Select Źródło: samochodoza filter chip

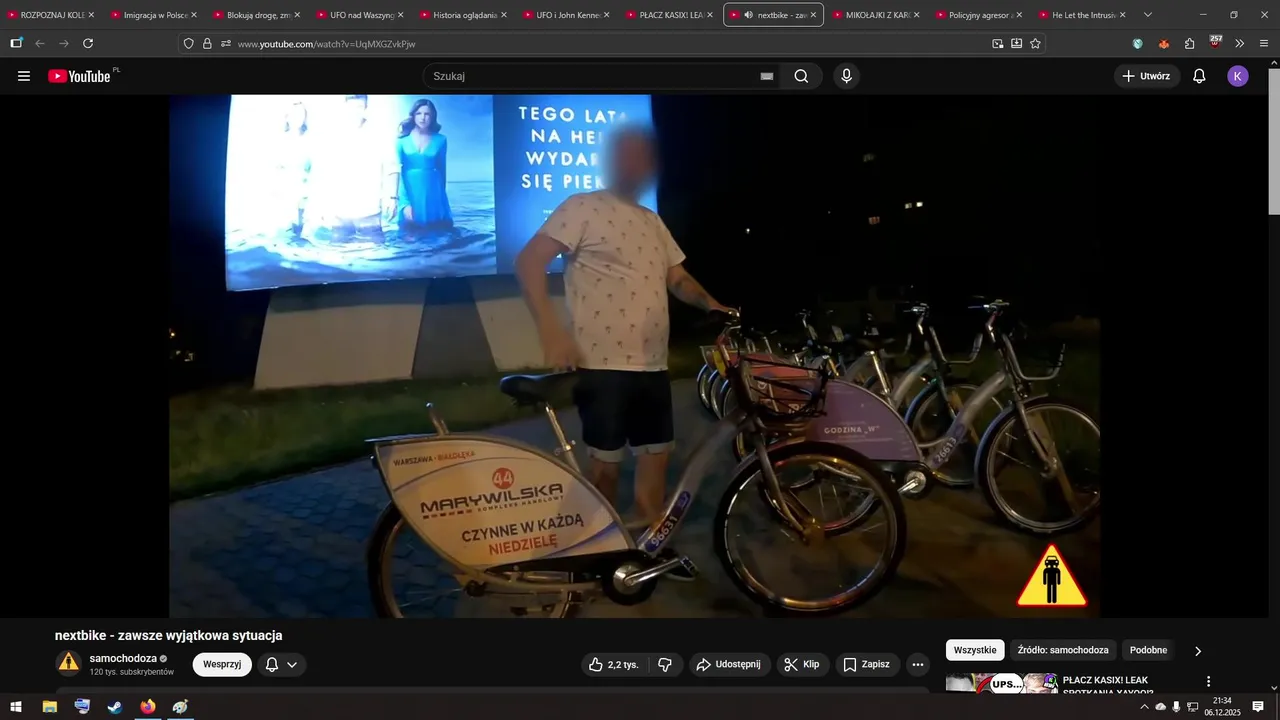[1063, 650]
